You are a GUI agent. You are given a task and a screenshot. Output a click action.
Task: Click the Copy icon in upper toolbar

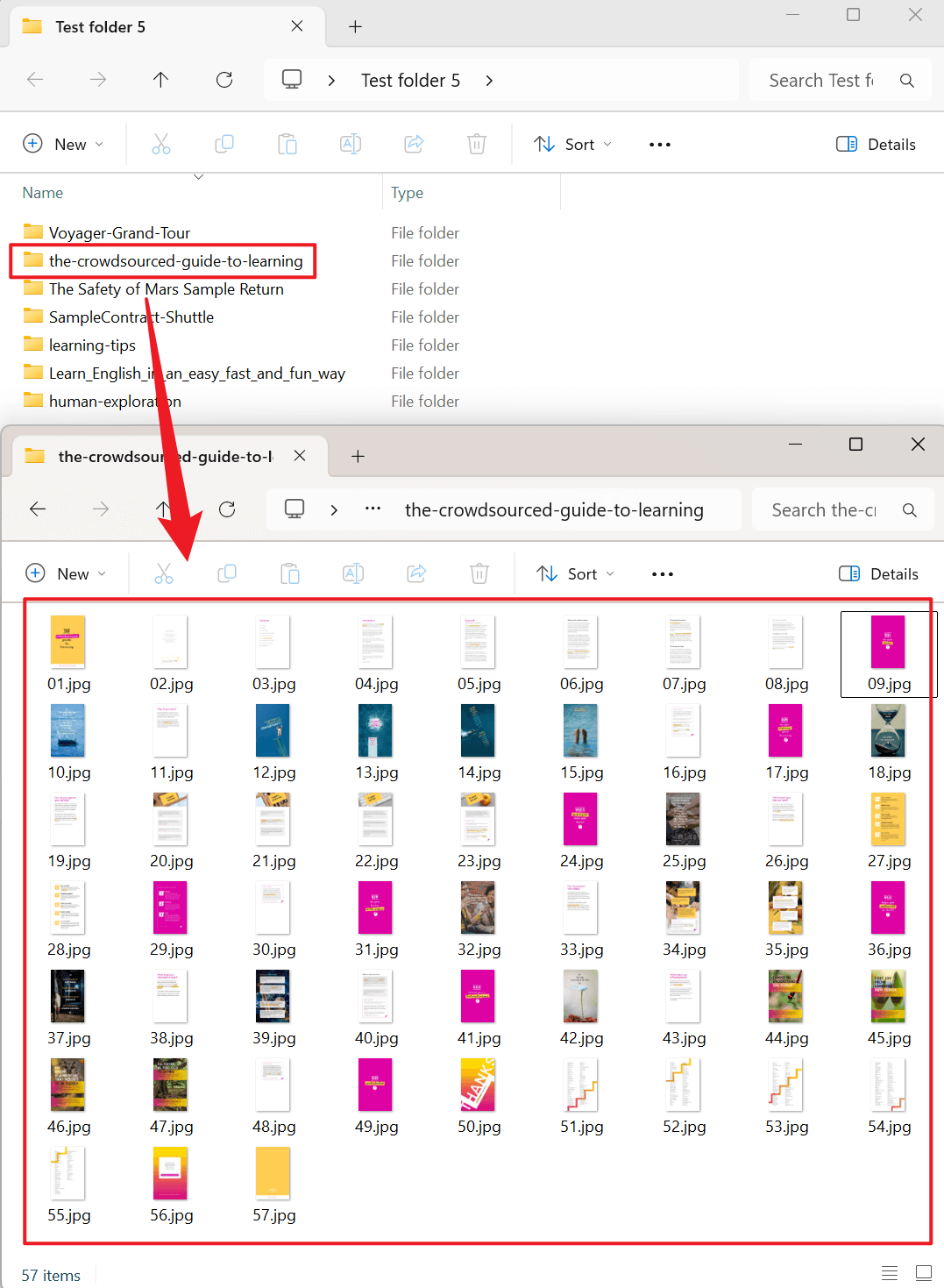[x=224, y=144]
